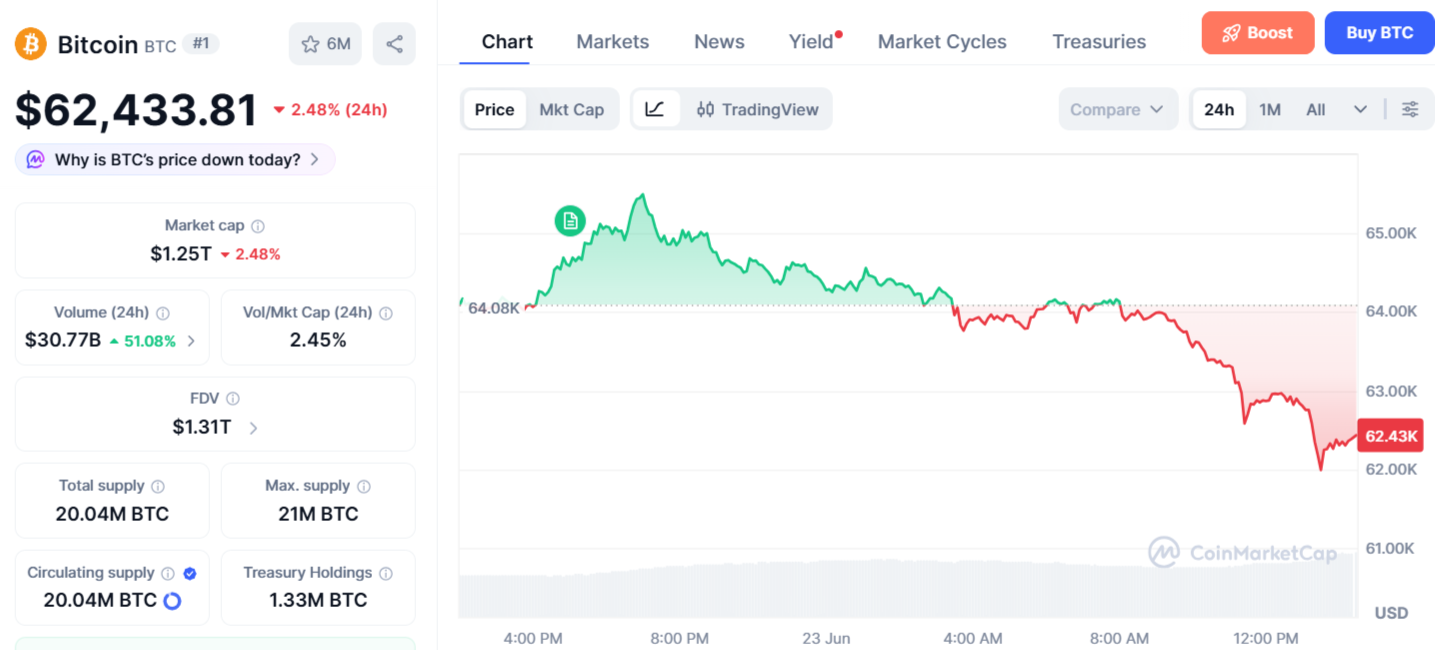This screenshot has height=650, width=1435.
Task: Select 24h time range
Action: tap(1219, 109)
